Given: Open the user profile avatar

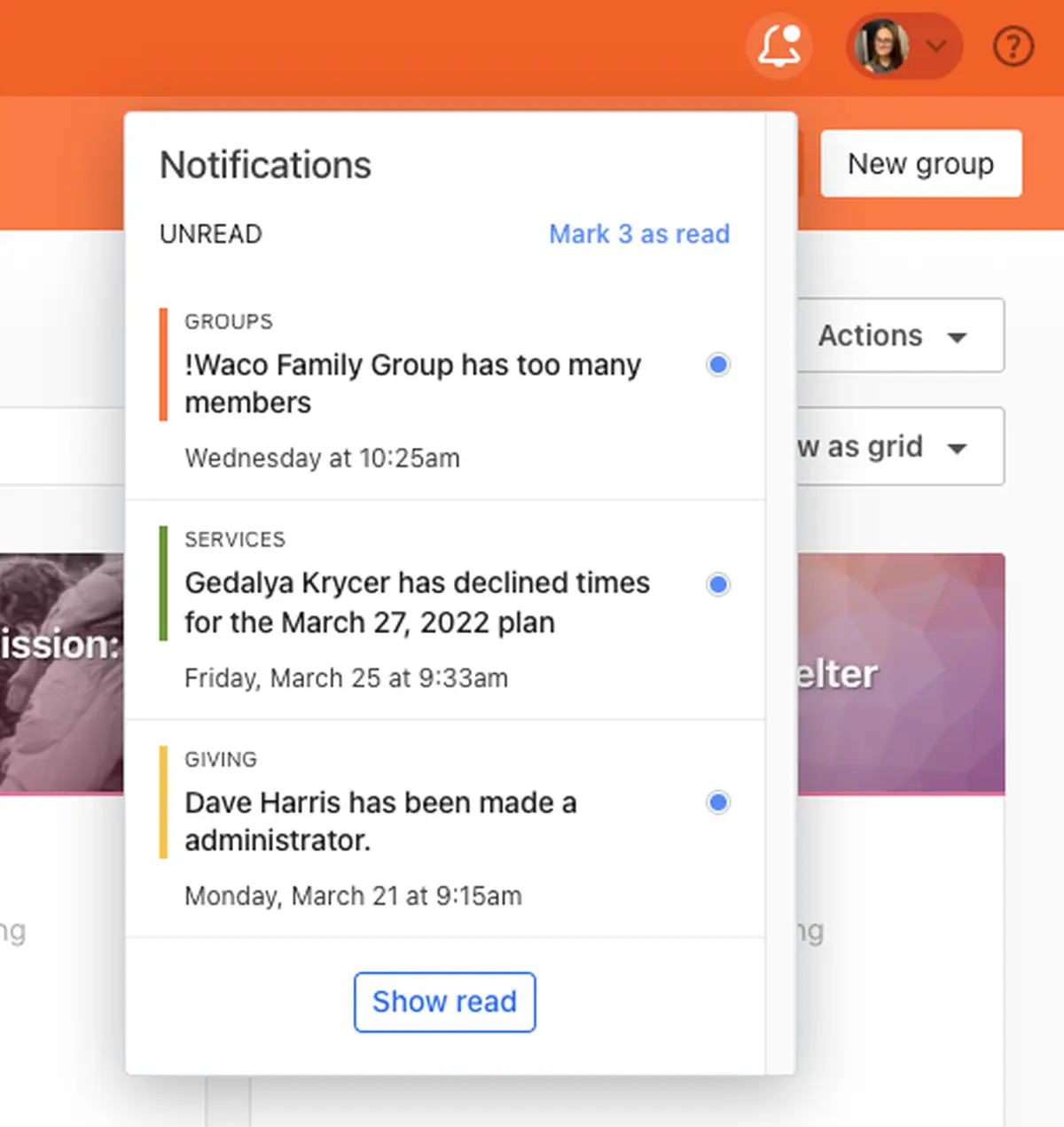Looking at the screenshot, I should coord(882,46).
